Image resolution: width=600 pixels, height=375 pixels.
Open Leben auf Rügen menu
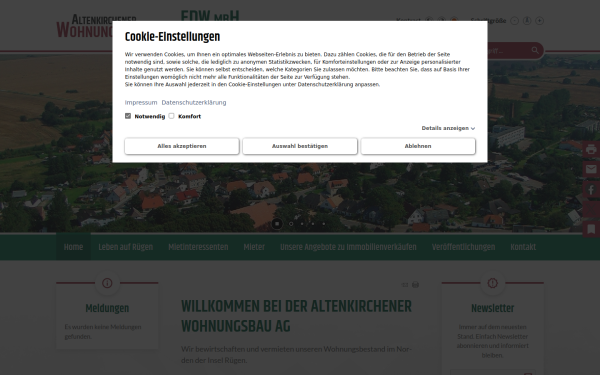[126, 247]
